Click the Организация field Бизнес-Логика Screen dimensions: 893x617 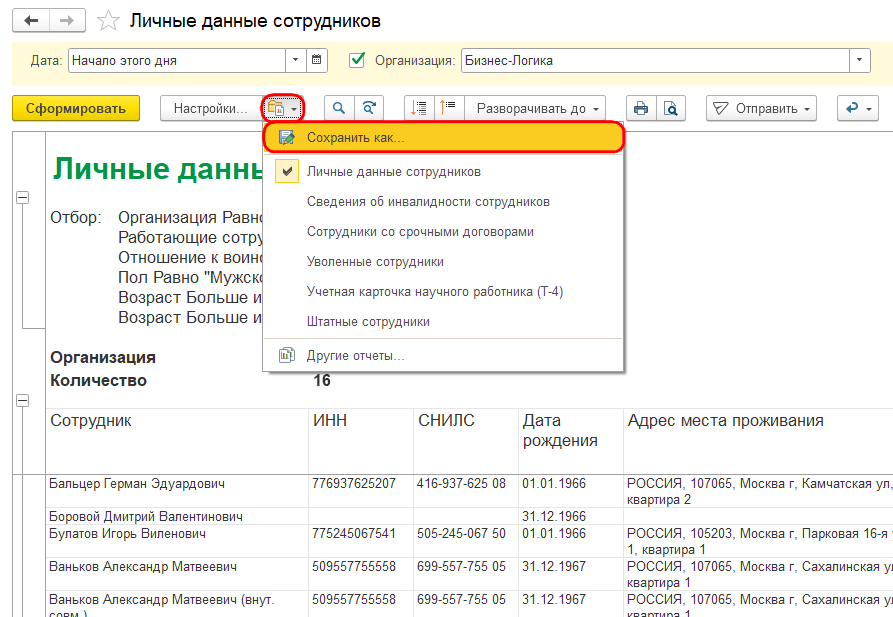click(655, 60)
